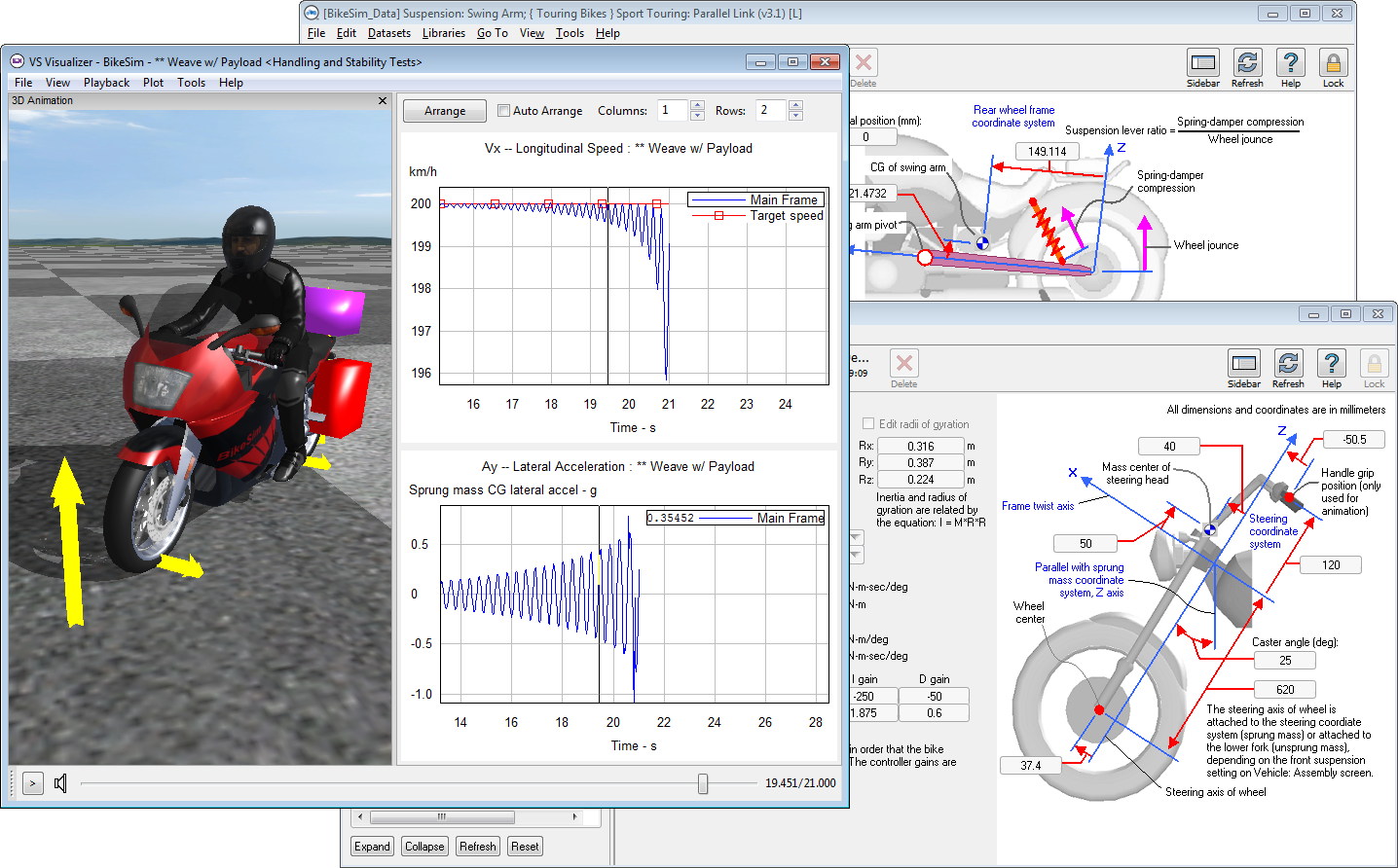Click the Sidebar icon in Suspension window
1398x868 pixels.
(1203, 64)
